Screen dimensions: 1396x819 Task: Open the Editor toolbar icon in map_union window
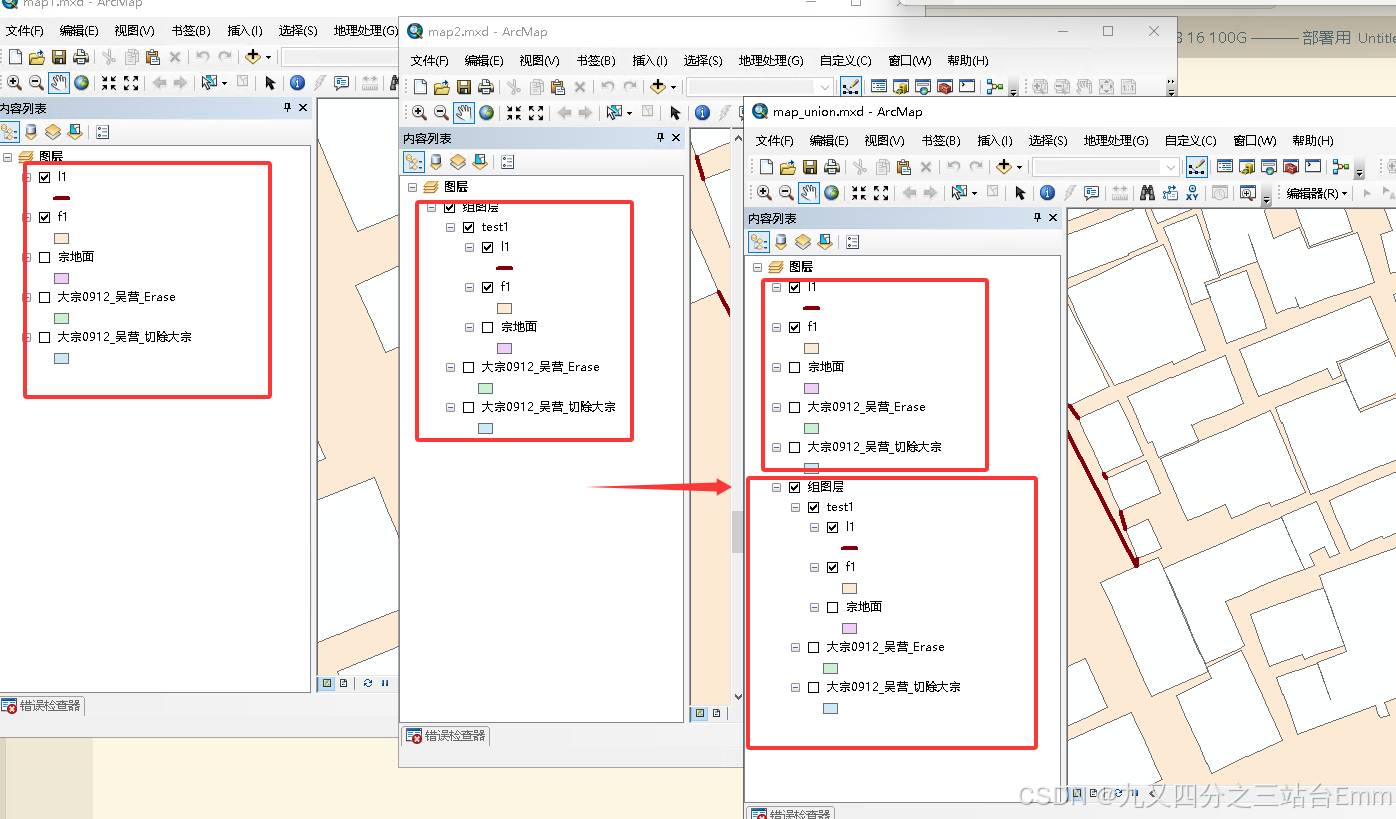tap(1196, 167)
